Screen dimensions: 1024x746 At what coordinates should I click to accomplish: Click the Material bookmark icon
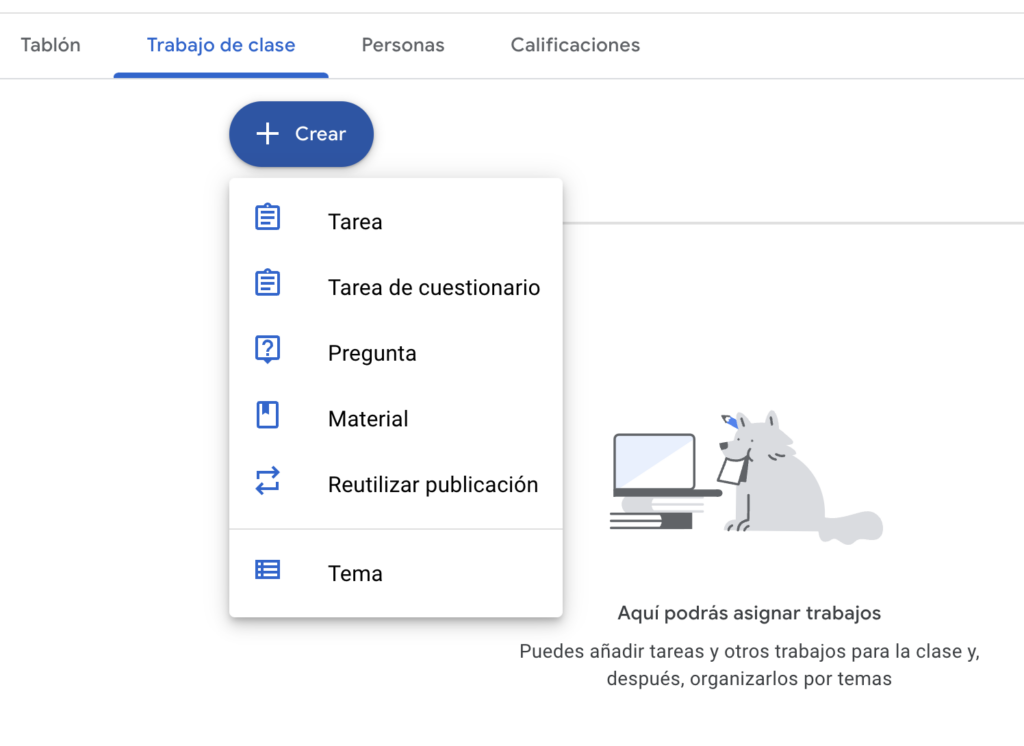tap(267, 415)
